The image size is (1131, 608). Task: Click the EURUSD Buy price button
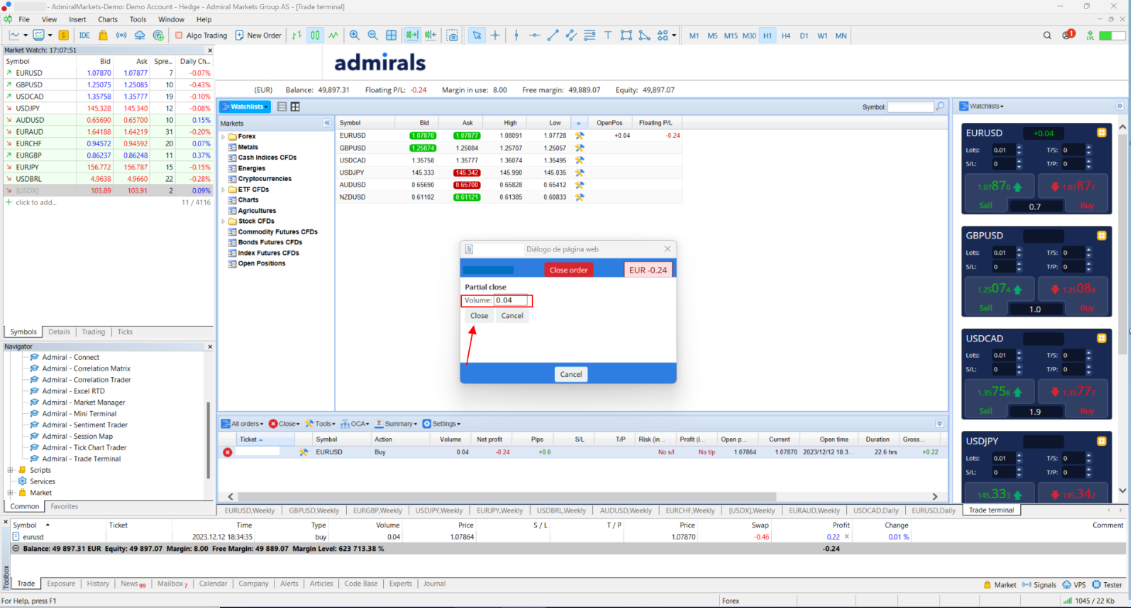coord(1074,187)
